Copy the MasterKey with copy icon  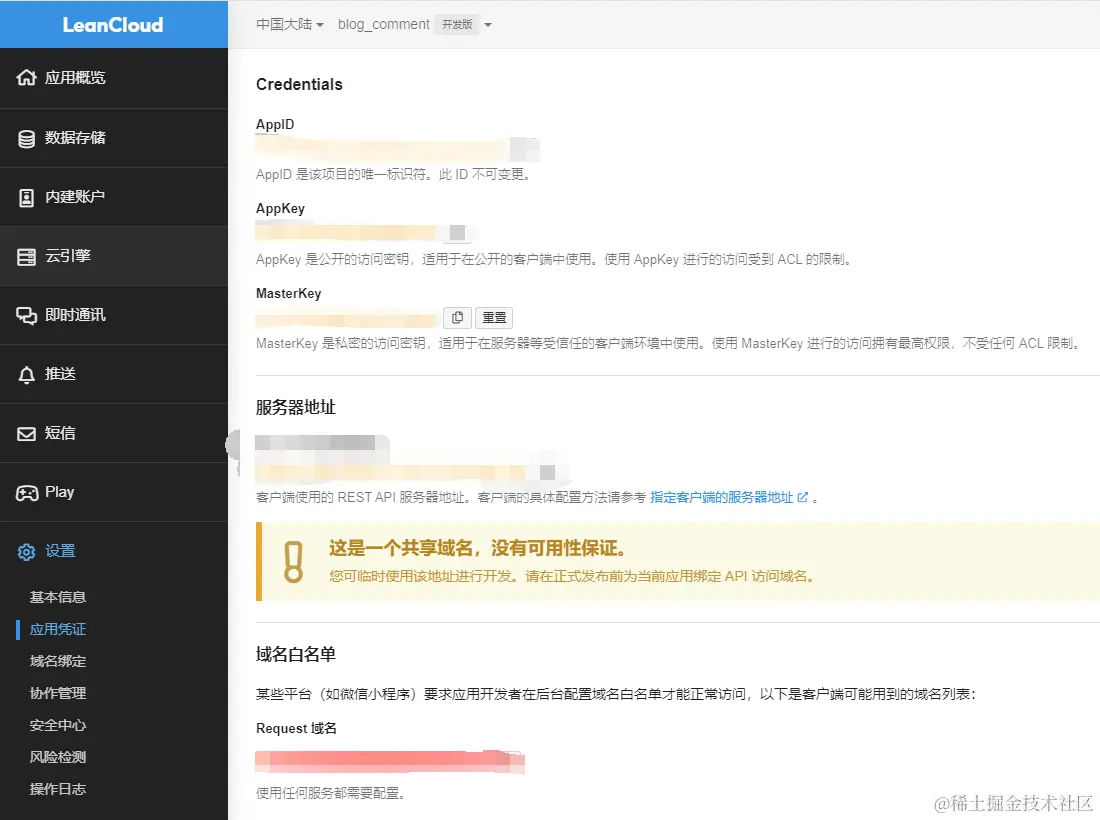point(457,318)
